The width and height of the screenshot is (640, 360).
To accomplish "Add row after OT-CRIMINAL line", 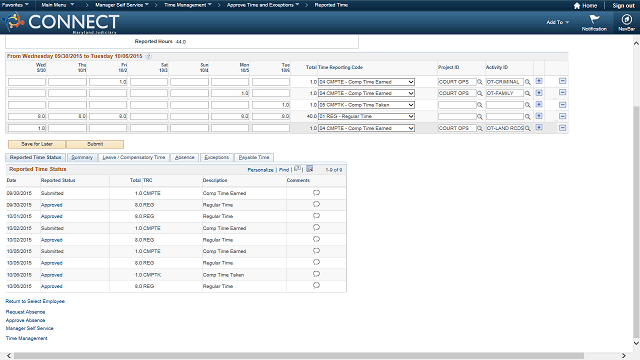I will point(539,81).
